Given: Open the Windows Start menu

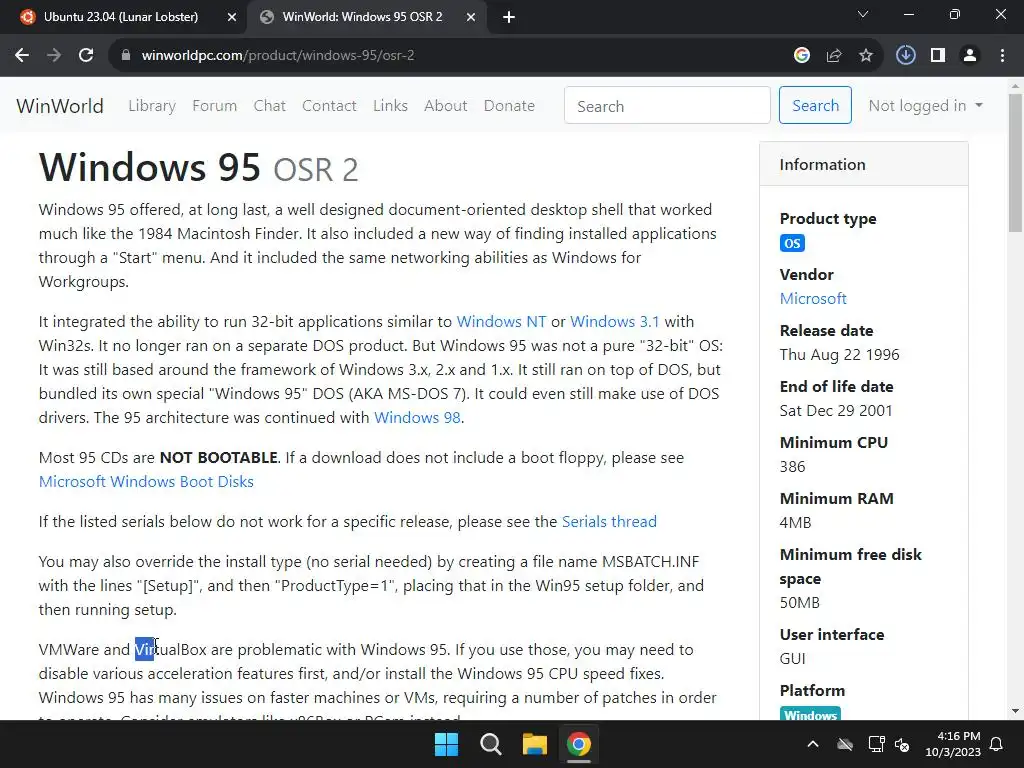Looking at the screenshot, I should [447, 744].
